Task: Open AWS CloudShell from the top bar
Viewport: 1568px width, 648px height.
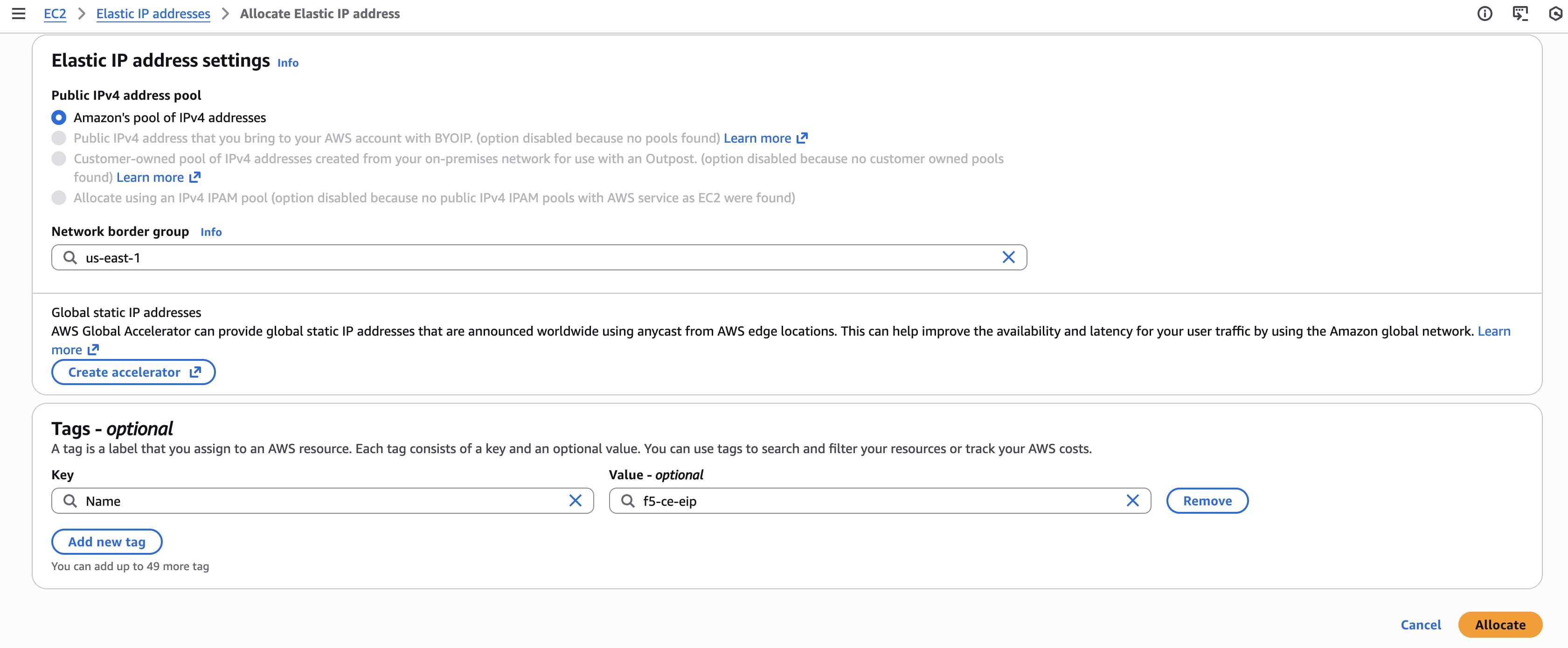Action: coord(1521,14)
